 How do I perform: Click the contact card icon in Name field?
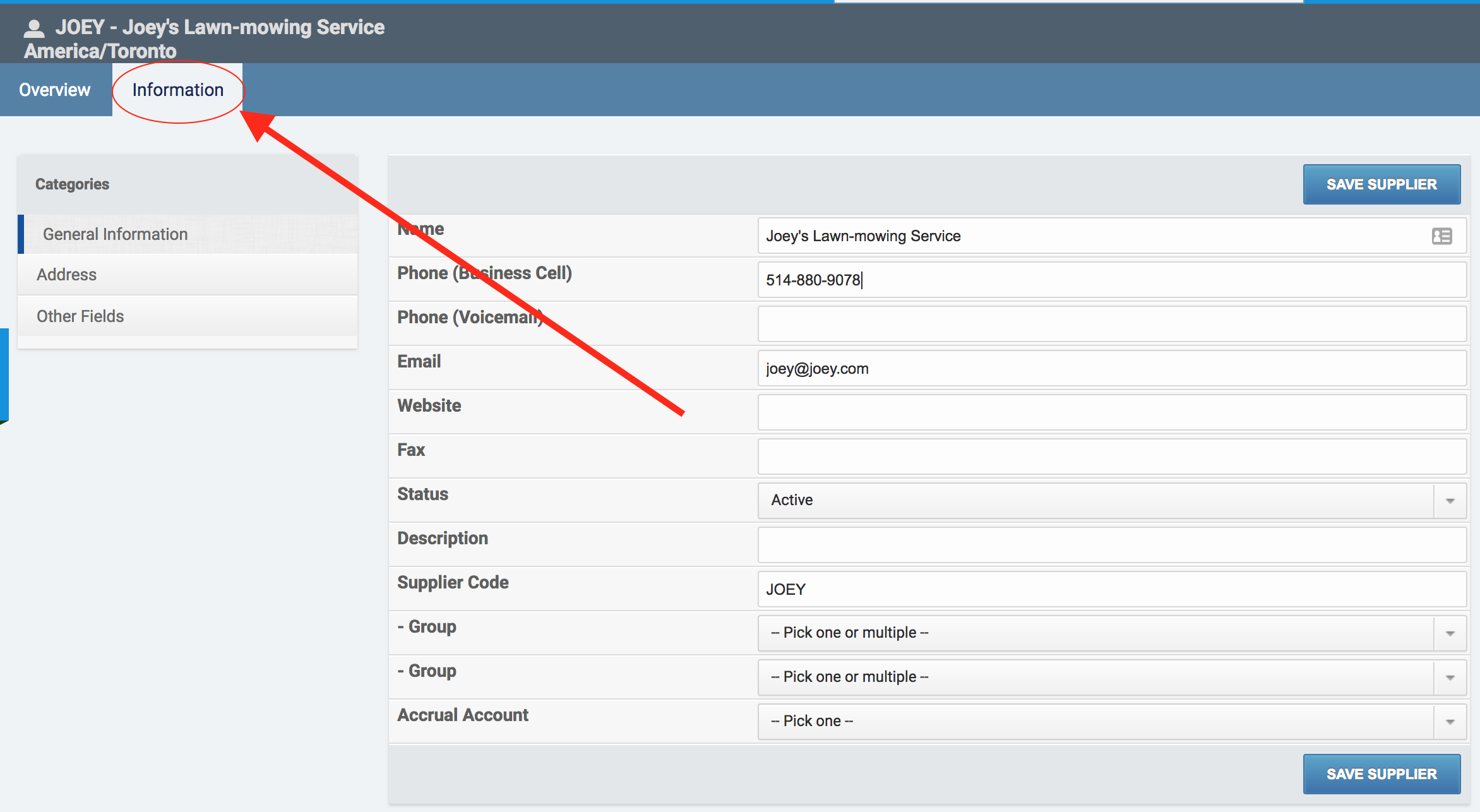click(1441, 236)
